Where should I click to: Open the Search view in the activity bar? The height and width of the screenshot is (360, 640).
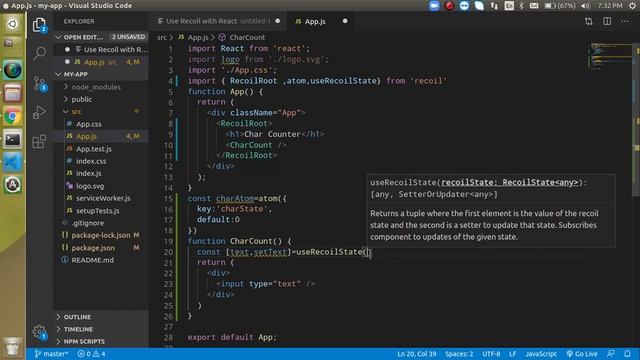40,53
